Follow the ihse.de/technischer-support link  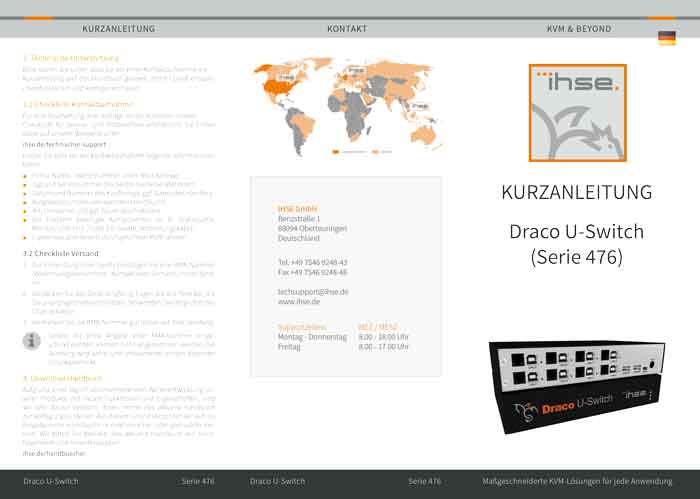click(x=62, y=144)
